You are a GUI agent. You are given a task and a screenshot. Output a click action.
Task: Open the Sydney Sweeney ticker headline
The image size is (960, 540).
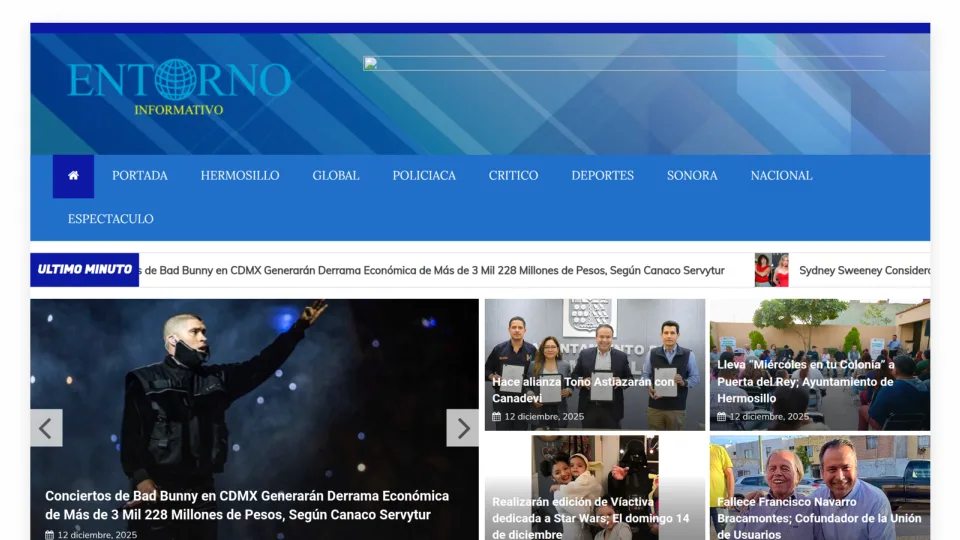tap(864, 271)
